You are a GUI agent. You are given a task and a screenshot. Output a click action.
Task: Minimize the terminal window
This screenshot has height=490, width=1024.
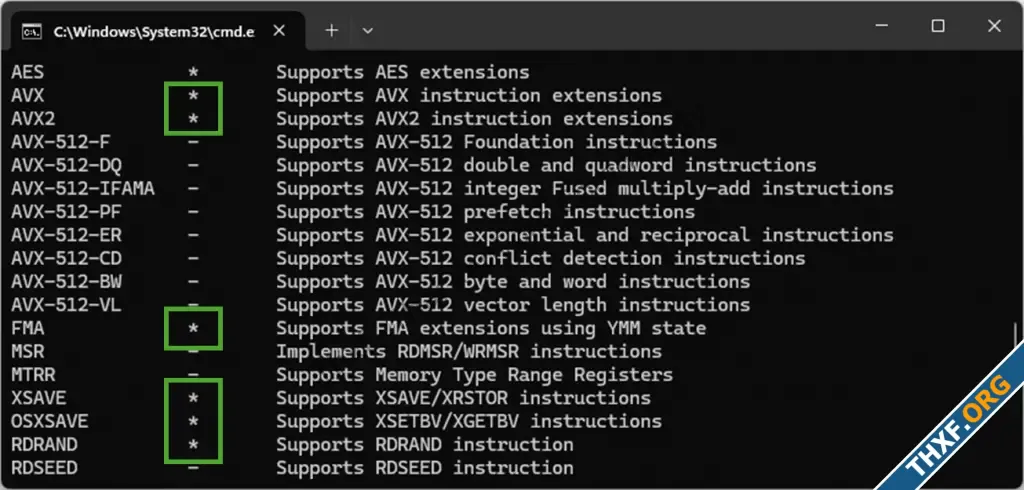(882, 26)
